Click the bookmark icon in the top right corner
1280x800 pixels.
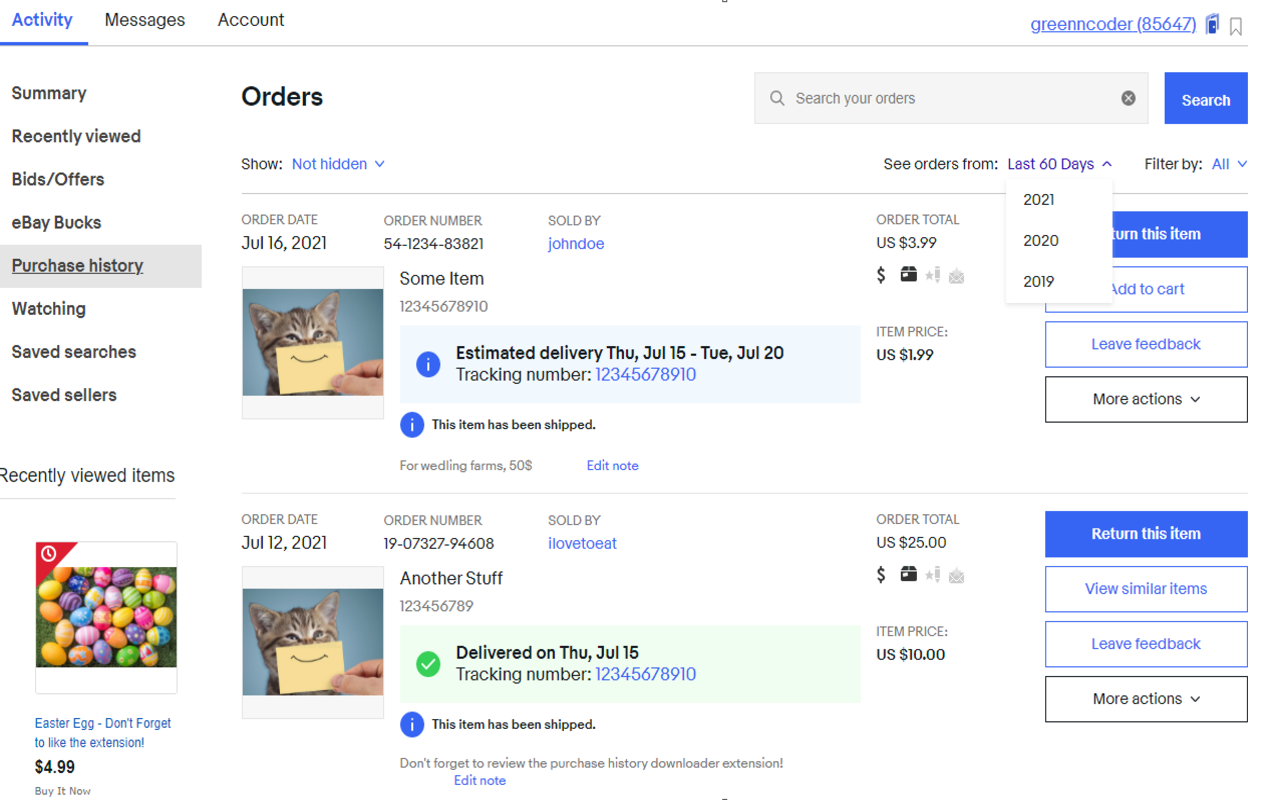click(1236, 24)
